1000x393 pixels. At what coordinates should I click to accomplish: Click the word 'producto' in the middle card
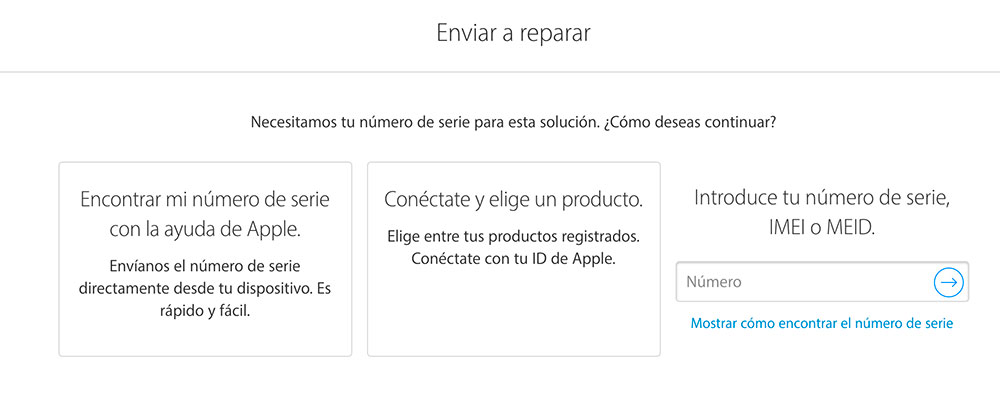[x=601, y=200]
